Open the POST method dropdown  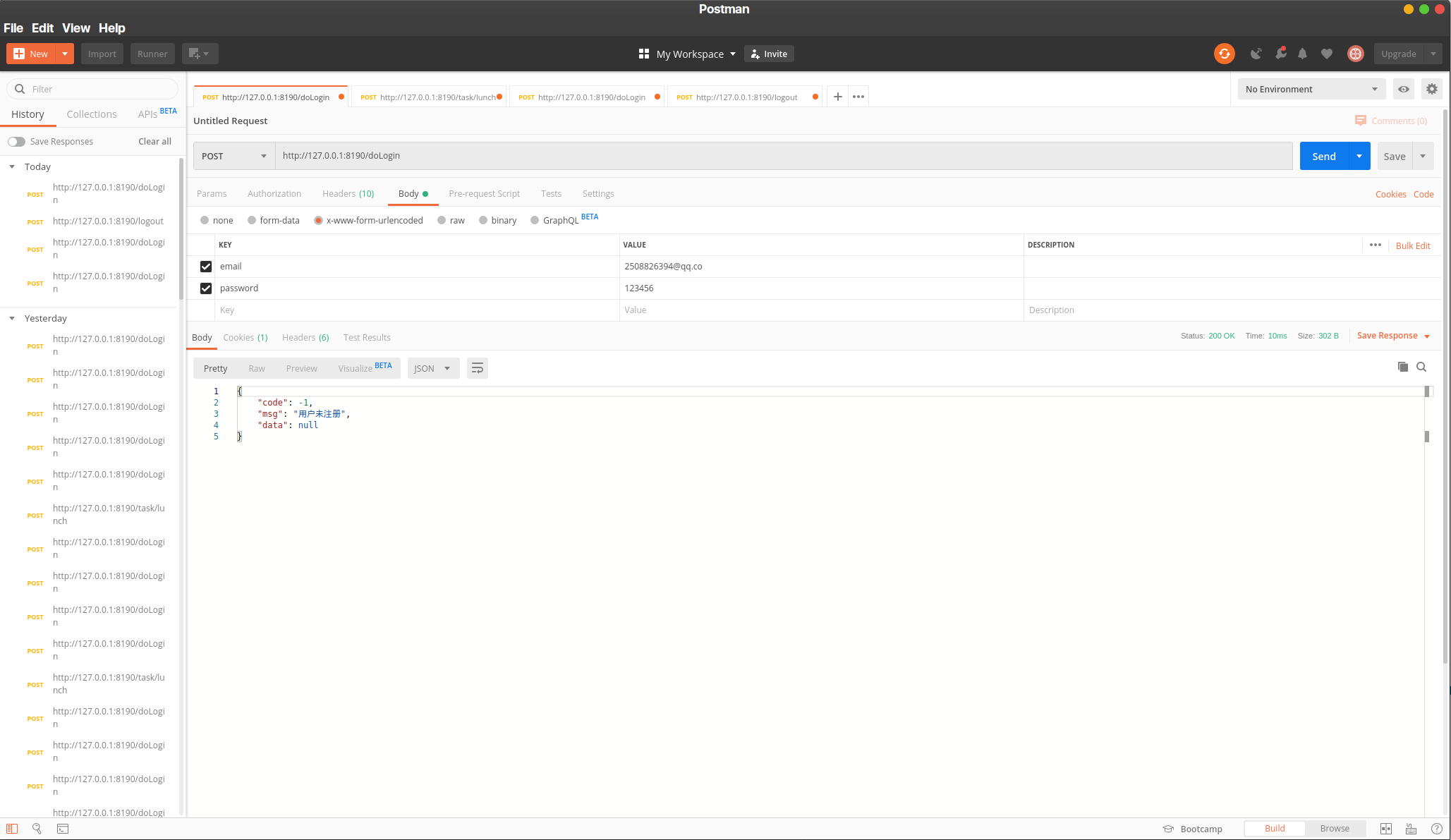click(x=233, y=156)
